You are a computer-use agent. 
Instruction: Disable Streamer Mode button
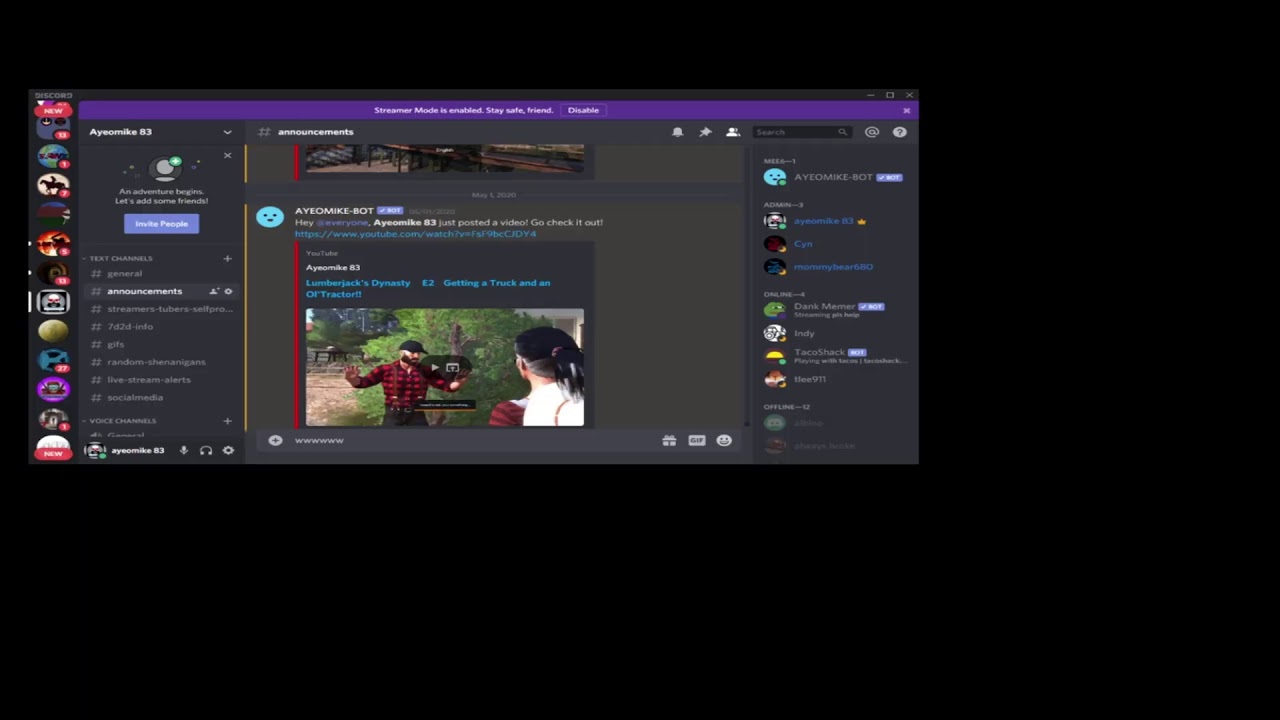point(583,110)
